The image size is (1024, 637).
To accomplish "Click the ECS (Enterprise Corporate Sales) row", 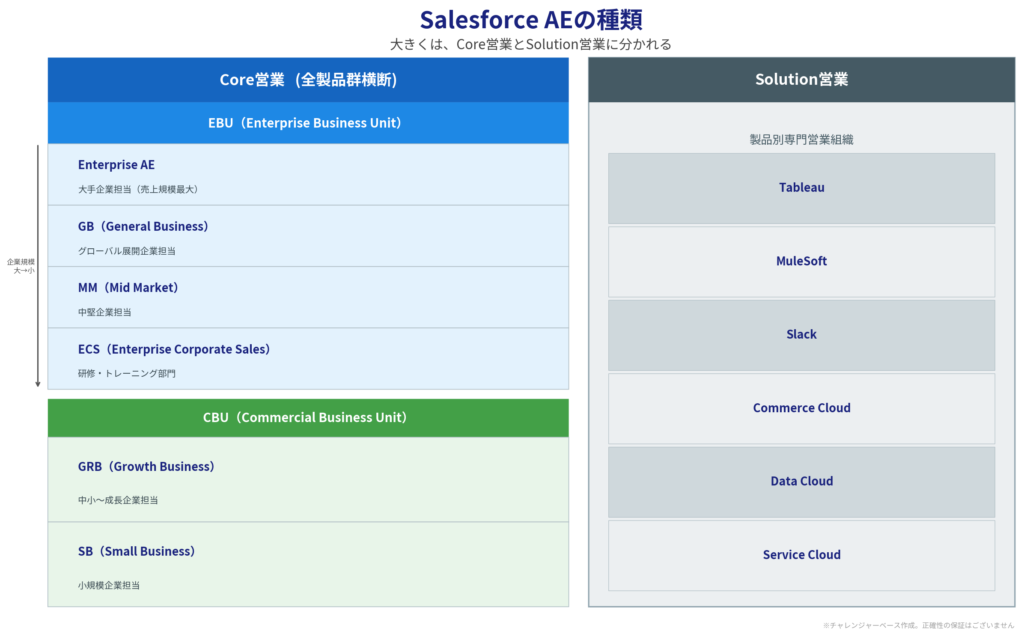I will pos(308,359).
